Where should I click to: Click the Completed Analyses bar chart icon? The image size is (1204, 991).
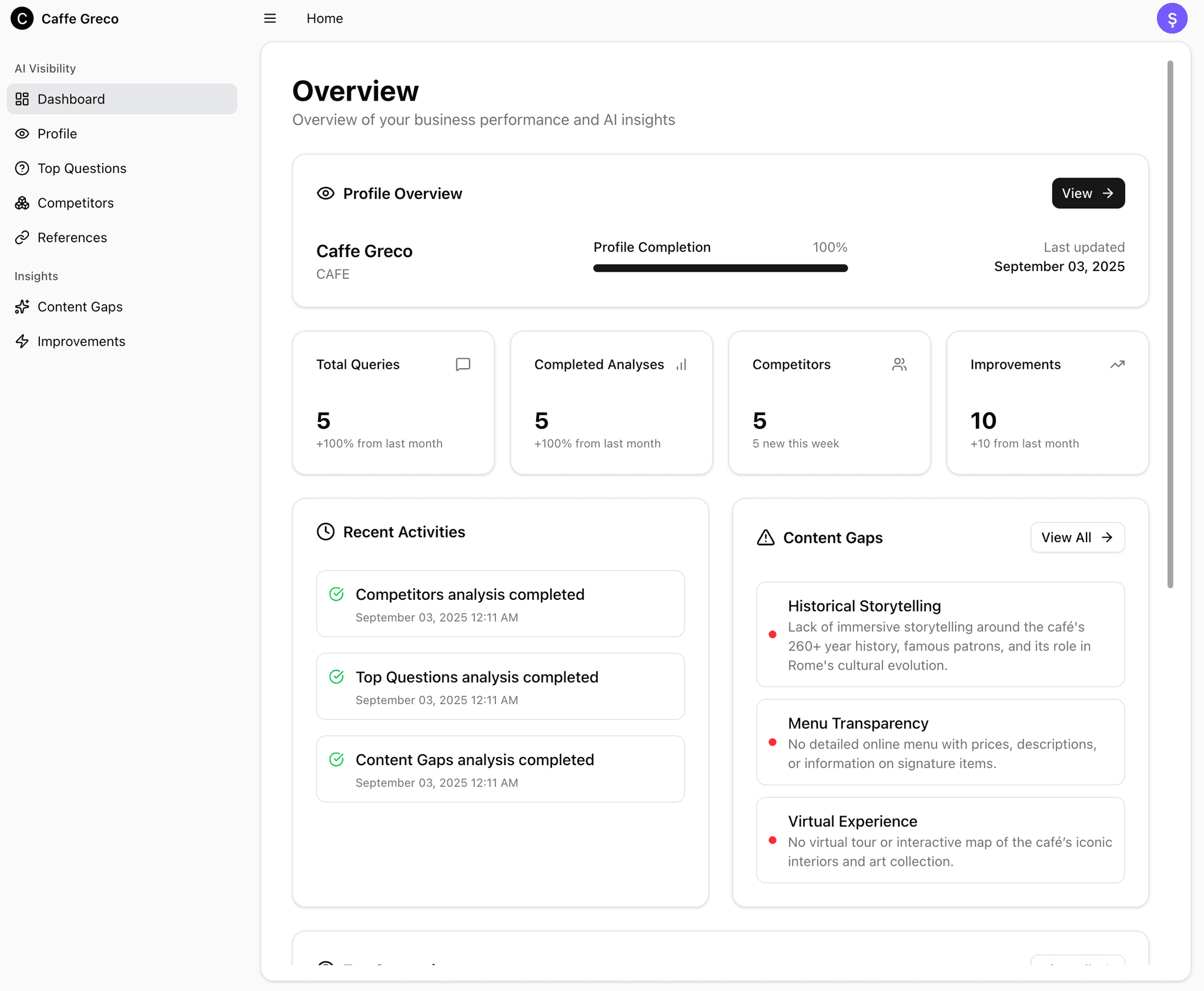(681, 365)
